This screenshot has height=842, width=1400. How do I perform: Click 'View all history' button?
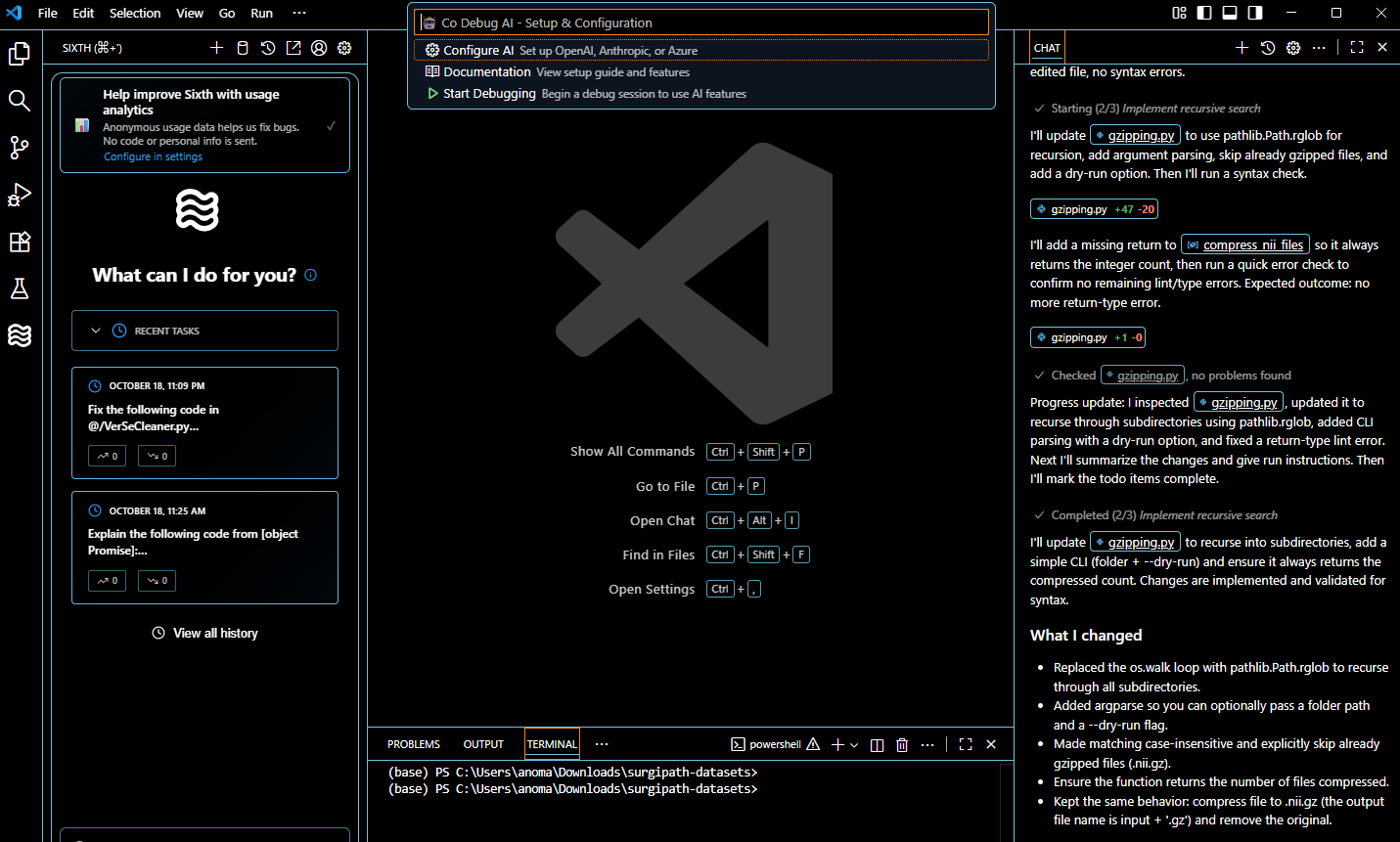(205, 634)
